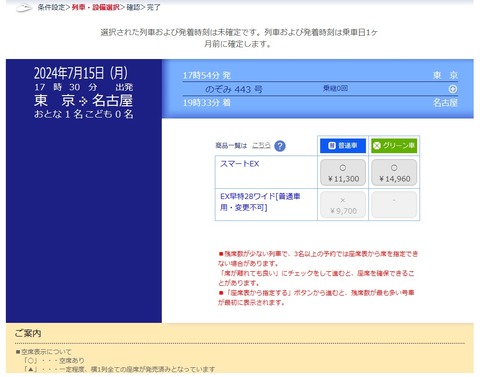Viewport: 480px width, 377px height.
Task: Open the こちら product list link
Action: pyautogui.click(x=261, y=145)
